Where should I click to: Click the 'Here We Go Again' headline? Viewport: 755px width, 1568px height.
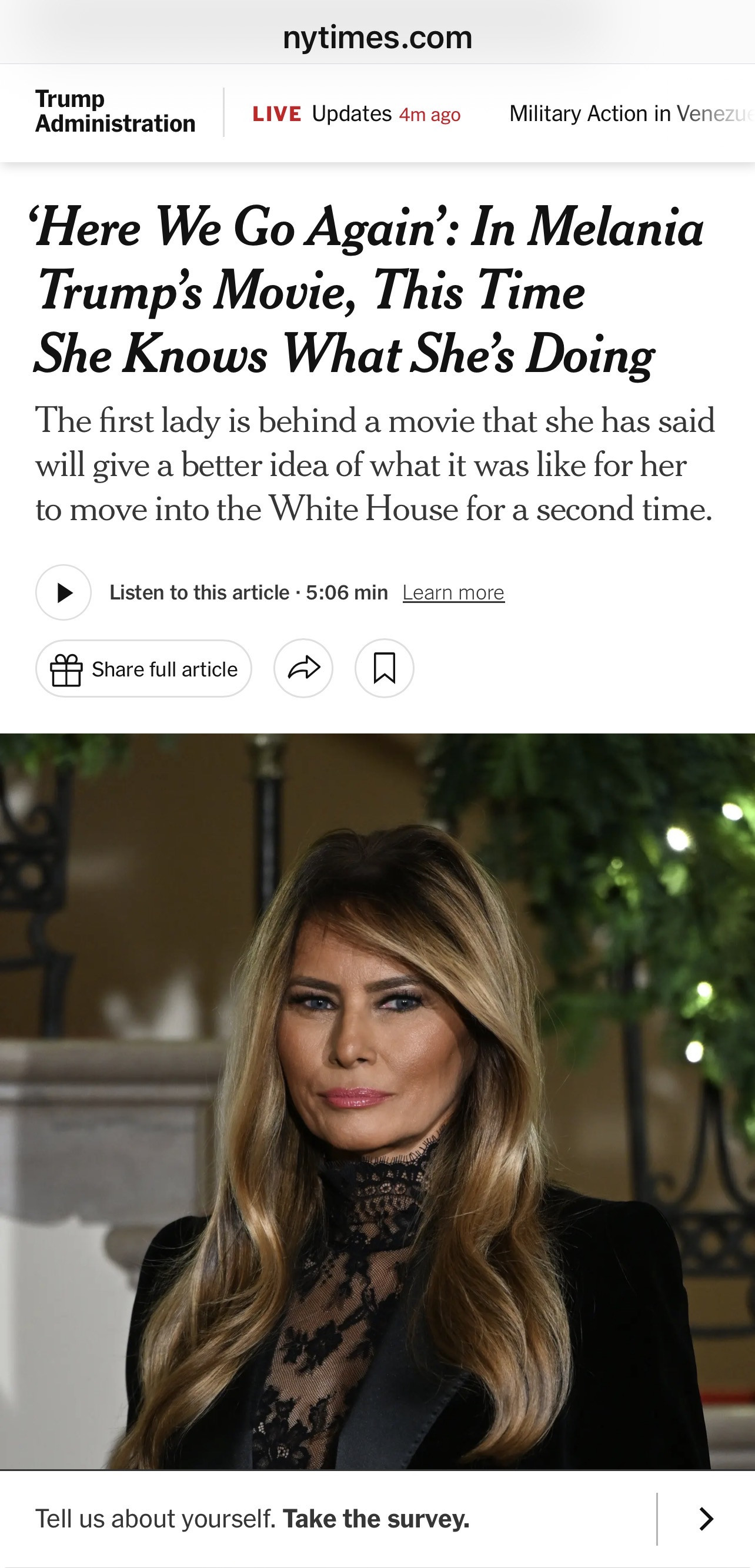coord(368,290)
